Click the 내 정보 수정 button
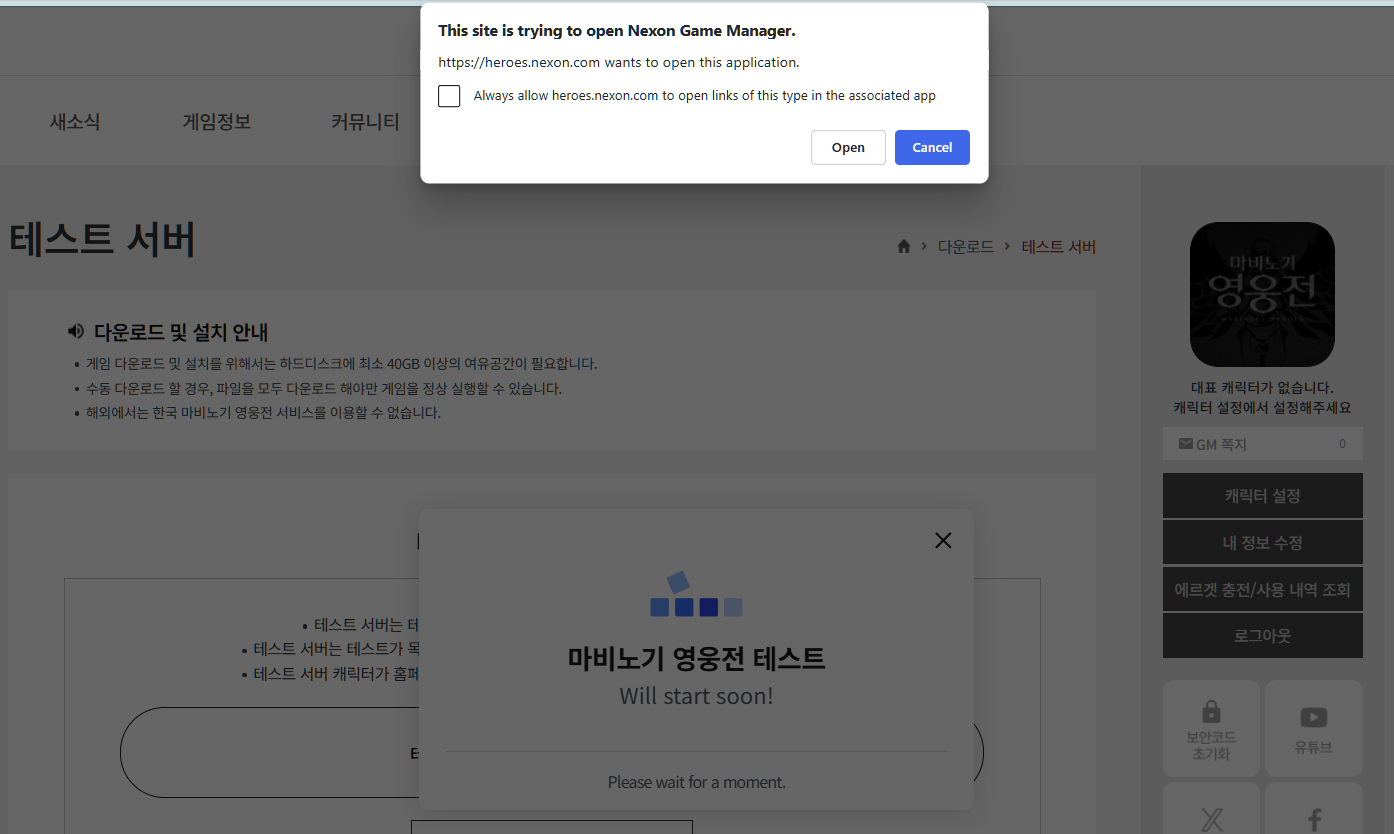This screenshot has width=1394, height=834. tap(1262, 543)
